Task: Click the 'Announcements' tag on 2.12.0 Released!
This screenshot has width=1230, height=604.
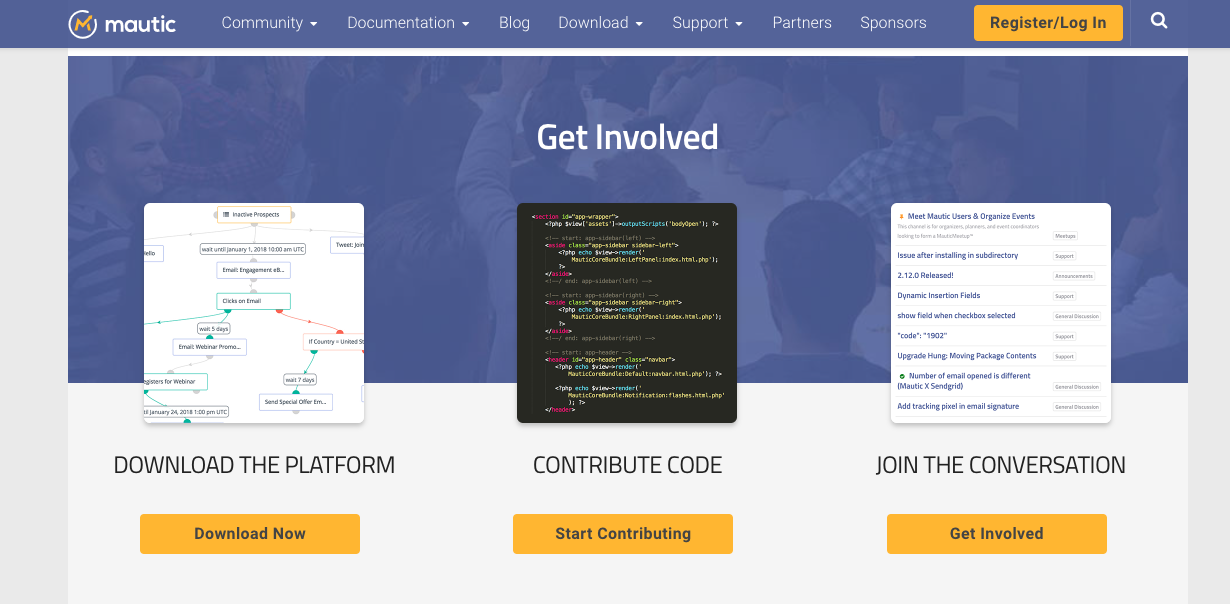Action: click(1074, 276)
